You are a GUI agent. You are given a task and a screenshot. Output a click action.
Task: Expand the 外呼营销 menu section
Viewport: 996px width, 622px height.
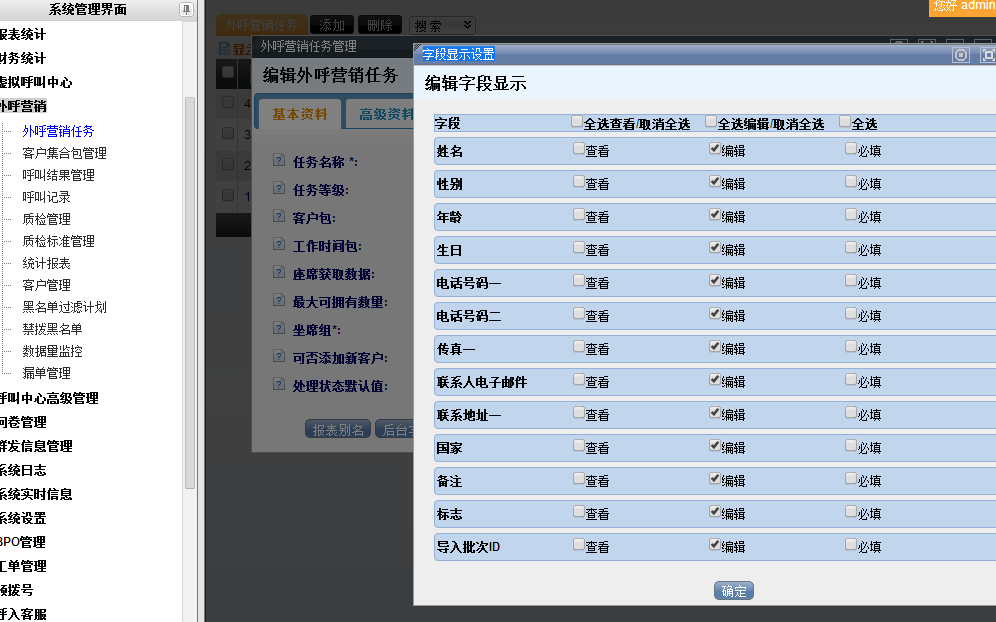pos(24,106)
